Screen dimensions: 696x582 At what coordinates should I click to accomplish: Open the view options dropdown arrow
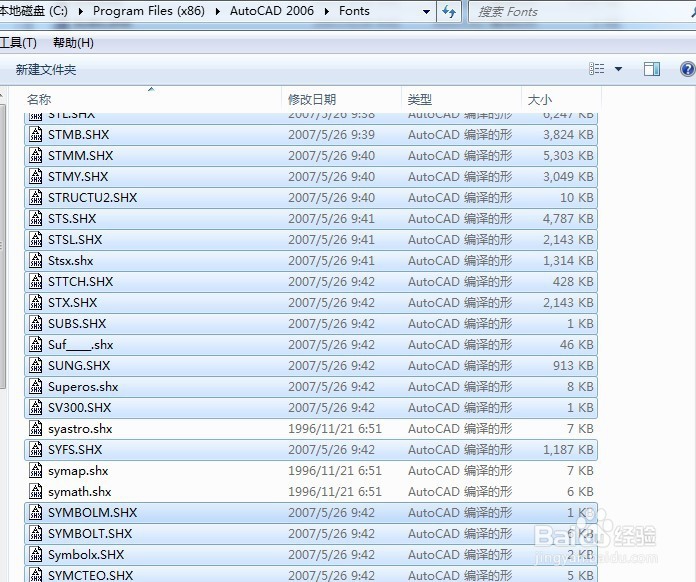click(x=618, y=69)
